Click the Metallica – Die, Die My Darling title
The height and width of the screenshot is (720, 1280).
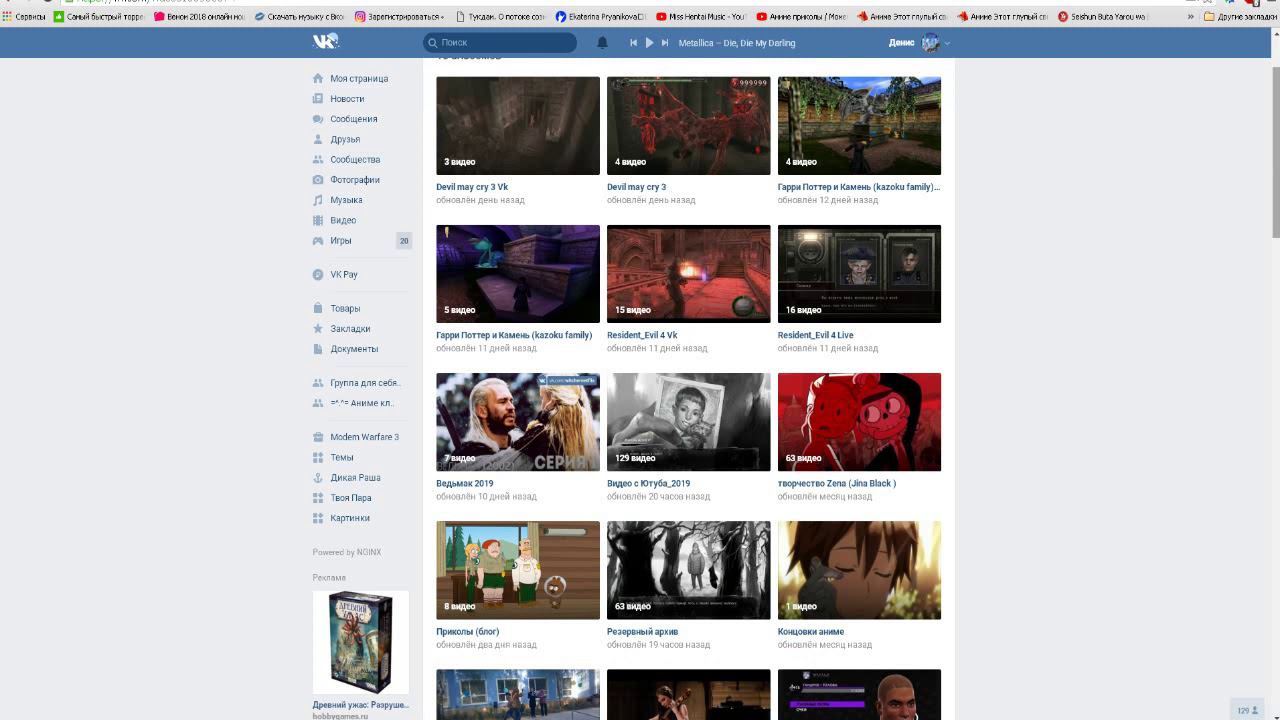[x=737, y=43]
